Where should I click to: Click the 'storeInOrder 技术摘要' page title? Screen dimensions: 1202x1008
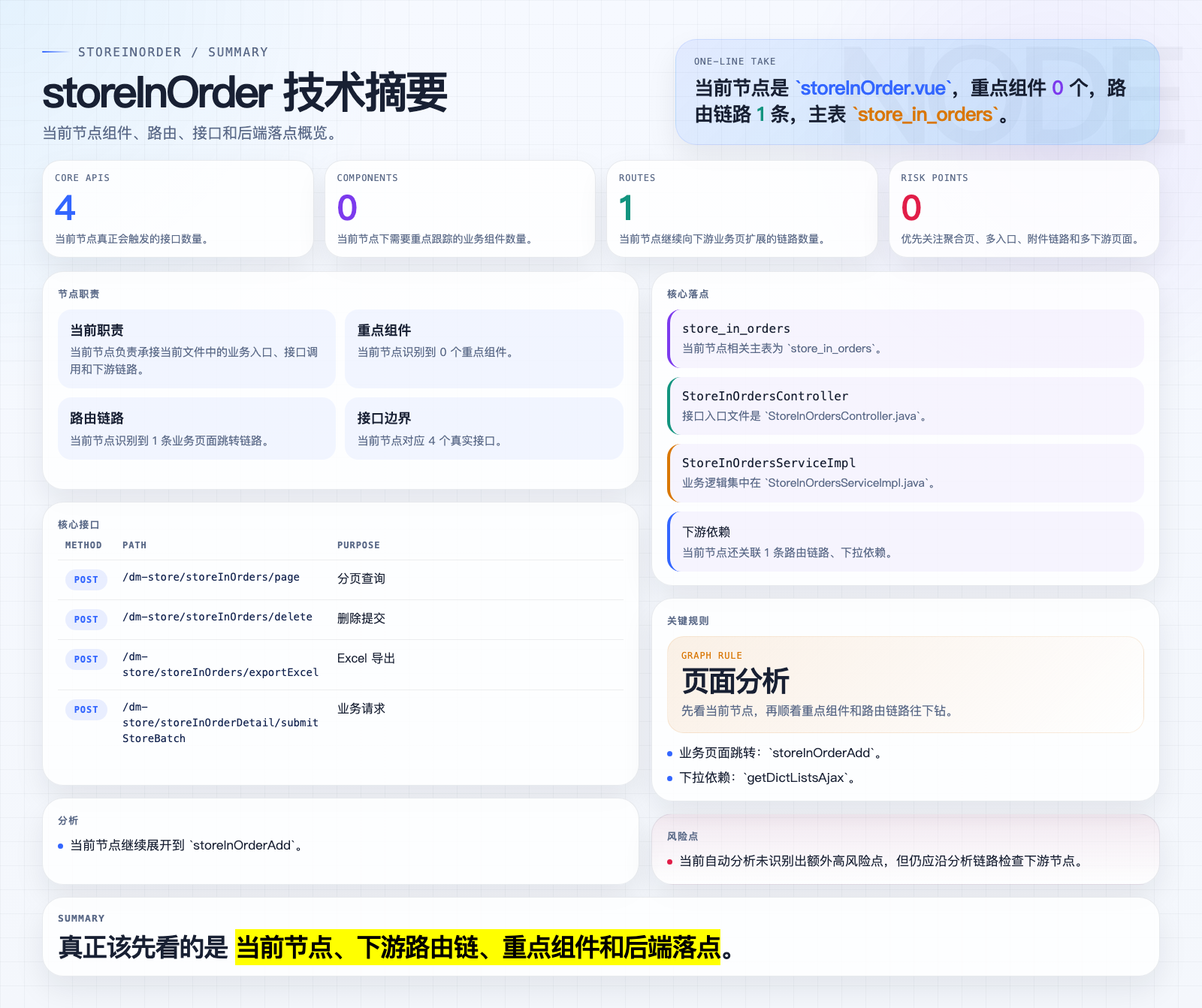245,93
